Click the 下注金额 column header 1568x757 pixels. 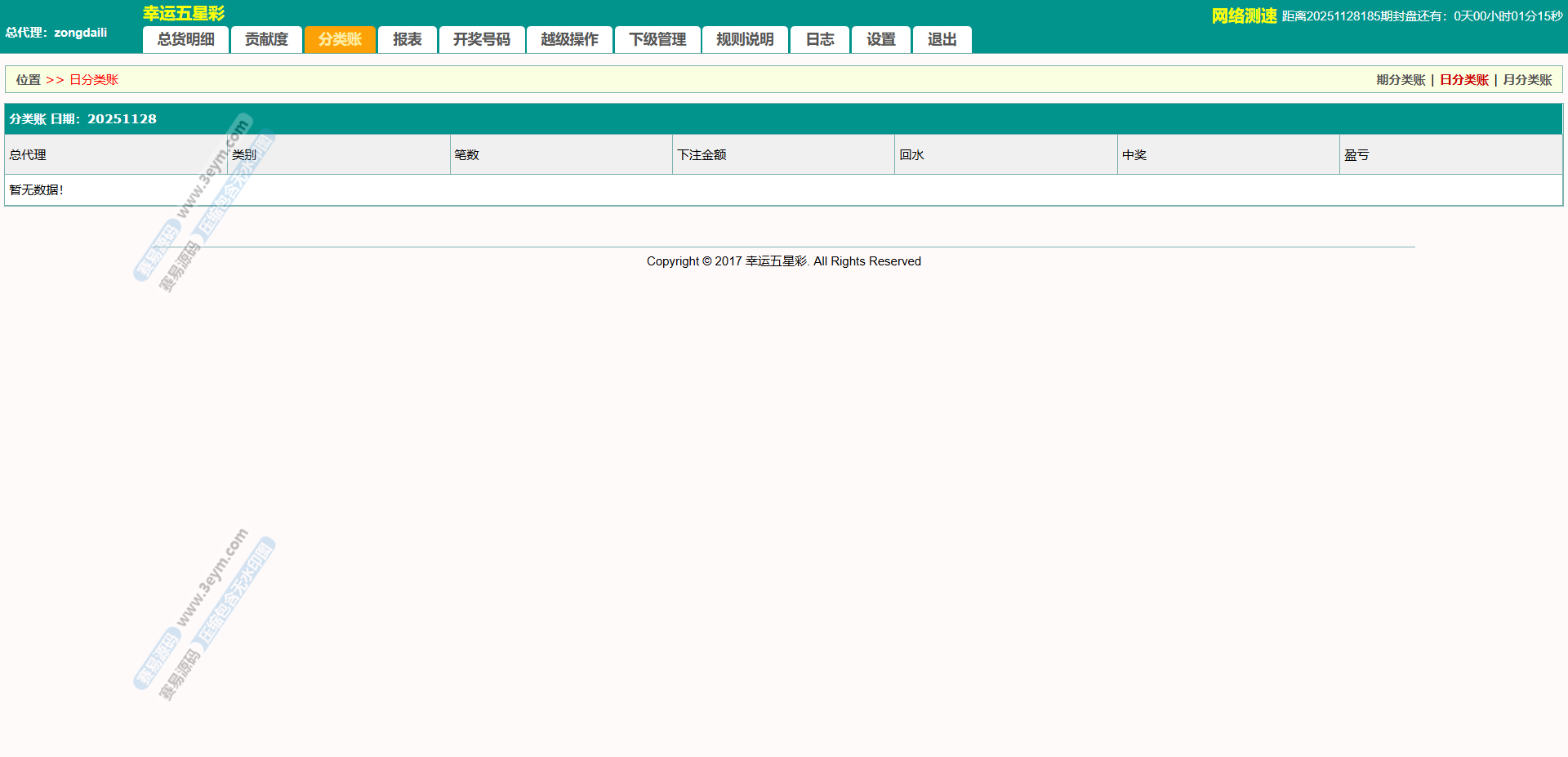coord(702,155)
